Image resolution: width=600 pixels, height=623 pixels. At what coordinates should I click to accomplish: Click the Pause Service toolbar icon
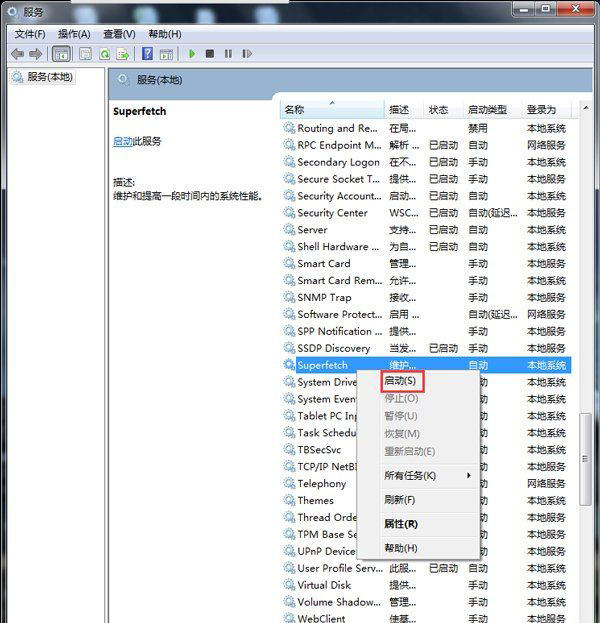tap(228, 54)
